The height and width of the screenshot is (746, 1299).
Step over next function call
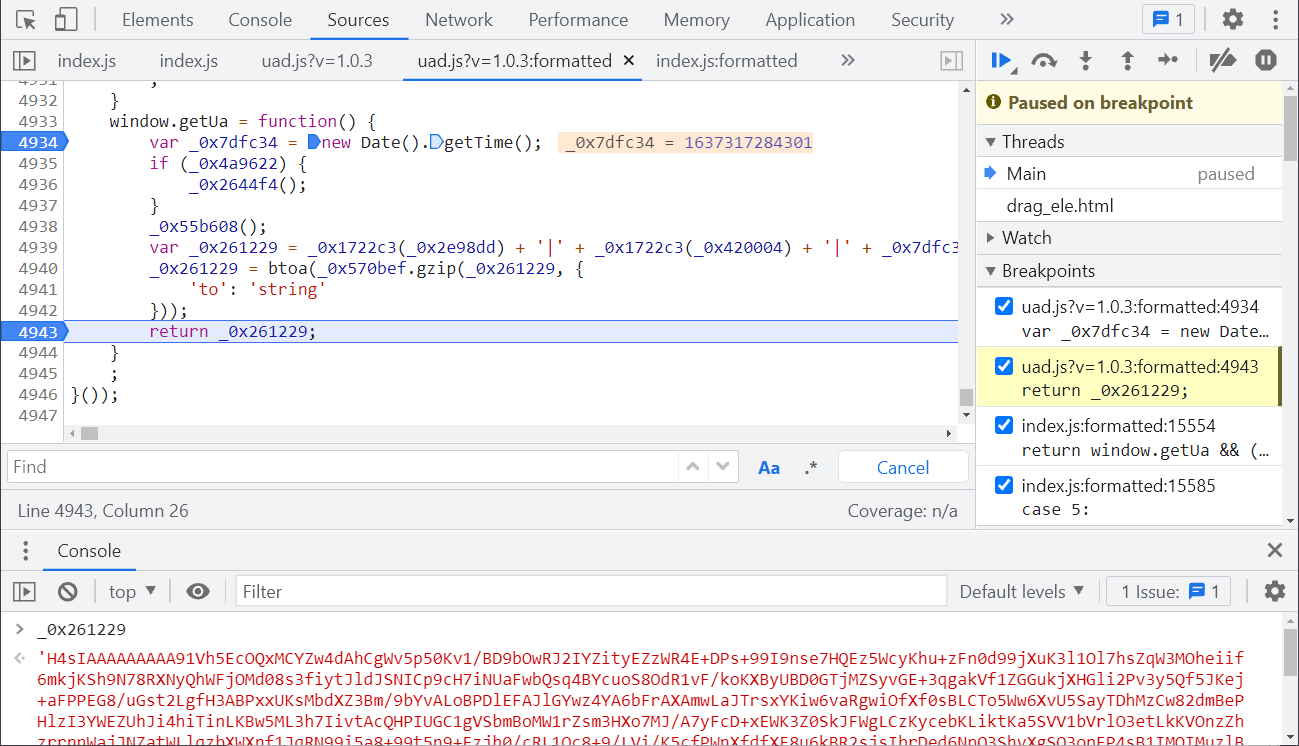coord(1044,61)
